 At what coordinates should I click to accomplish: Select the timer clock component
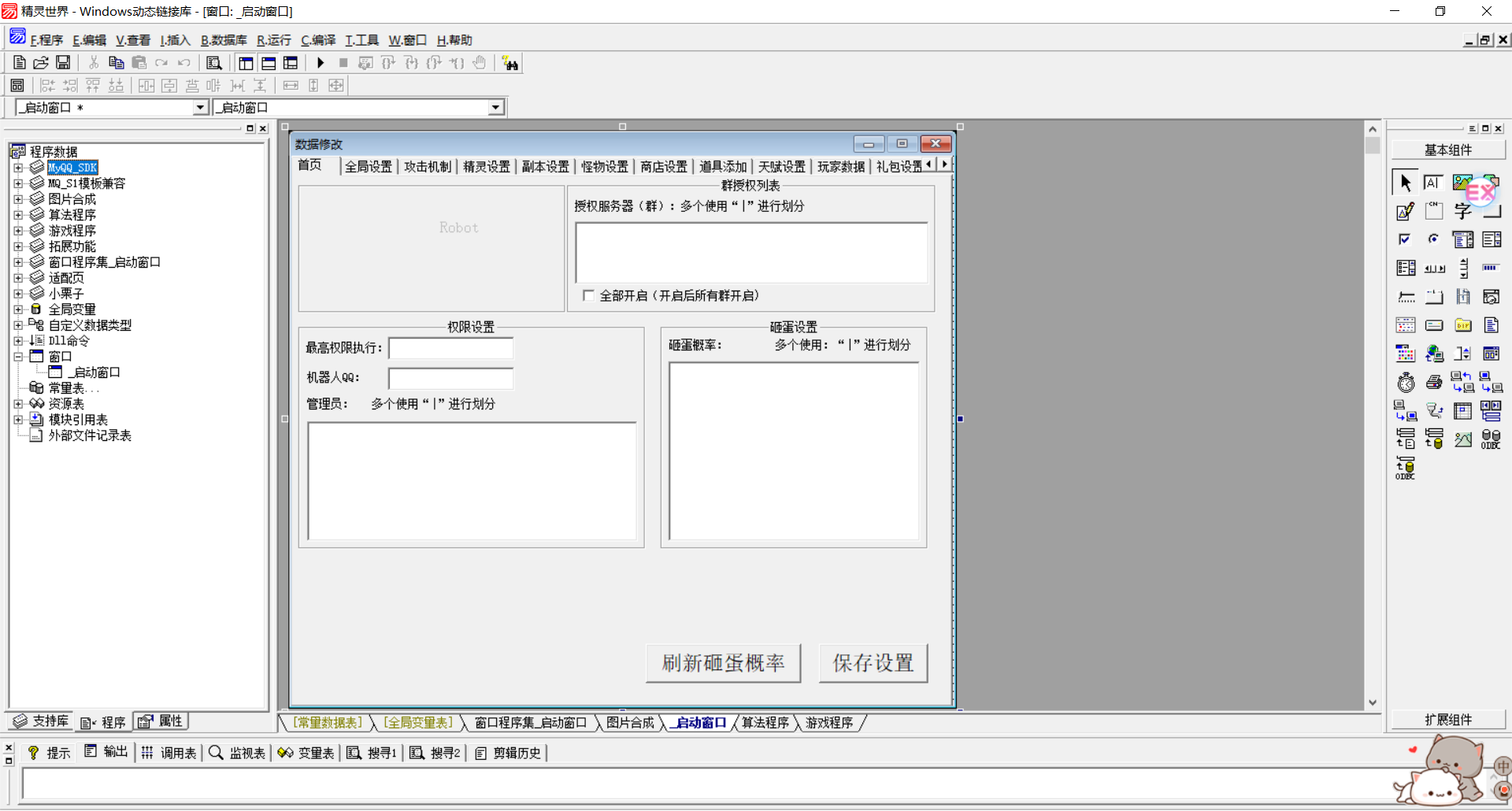point(1406,383)
